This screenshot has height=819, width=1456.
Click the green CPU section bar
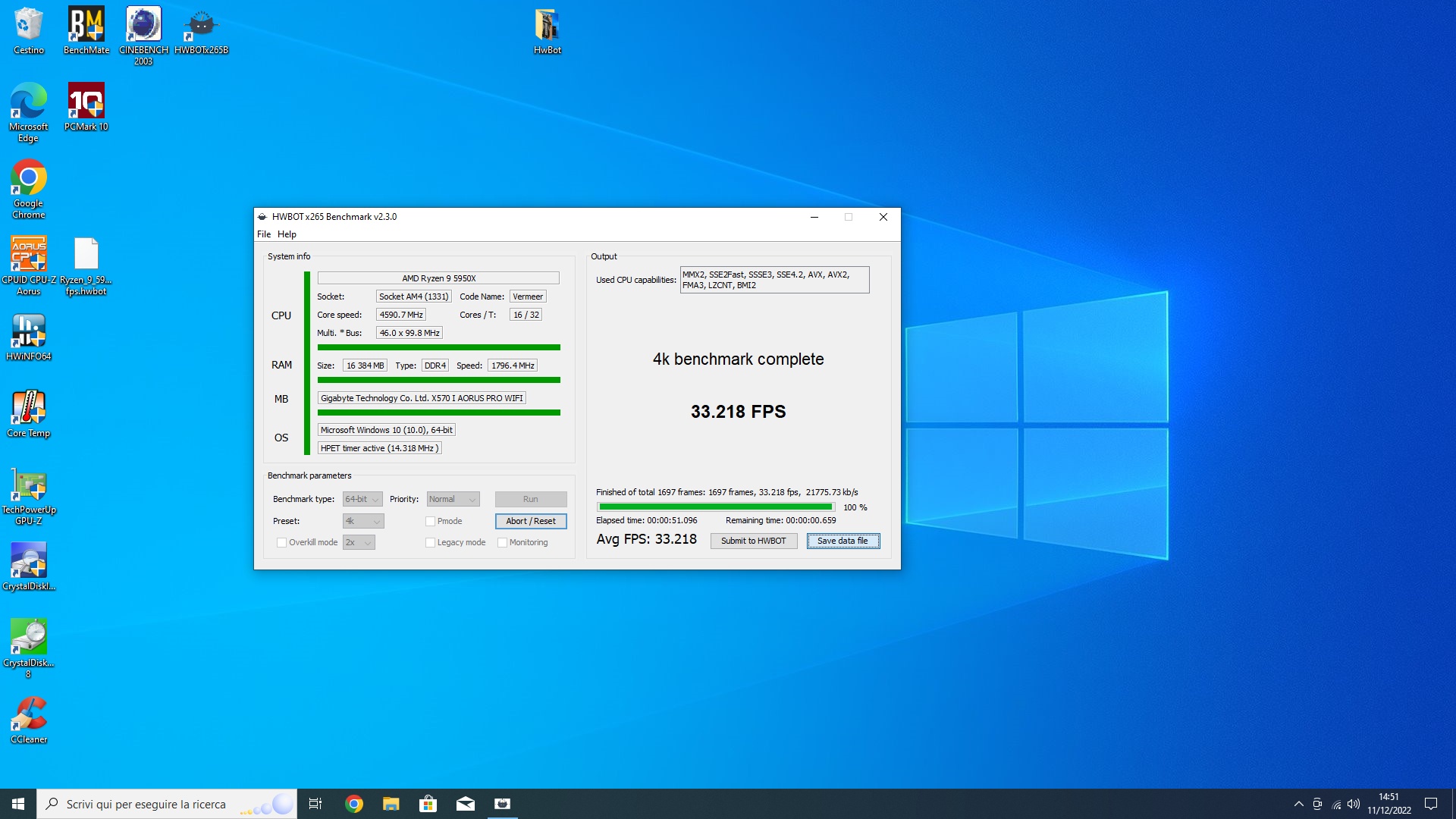coord(438,347)
